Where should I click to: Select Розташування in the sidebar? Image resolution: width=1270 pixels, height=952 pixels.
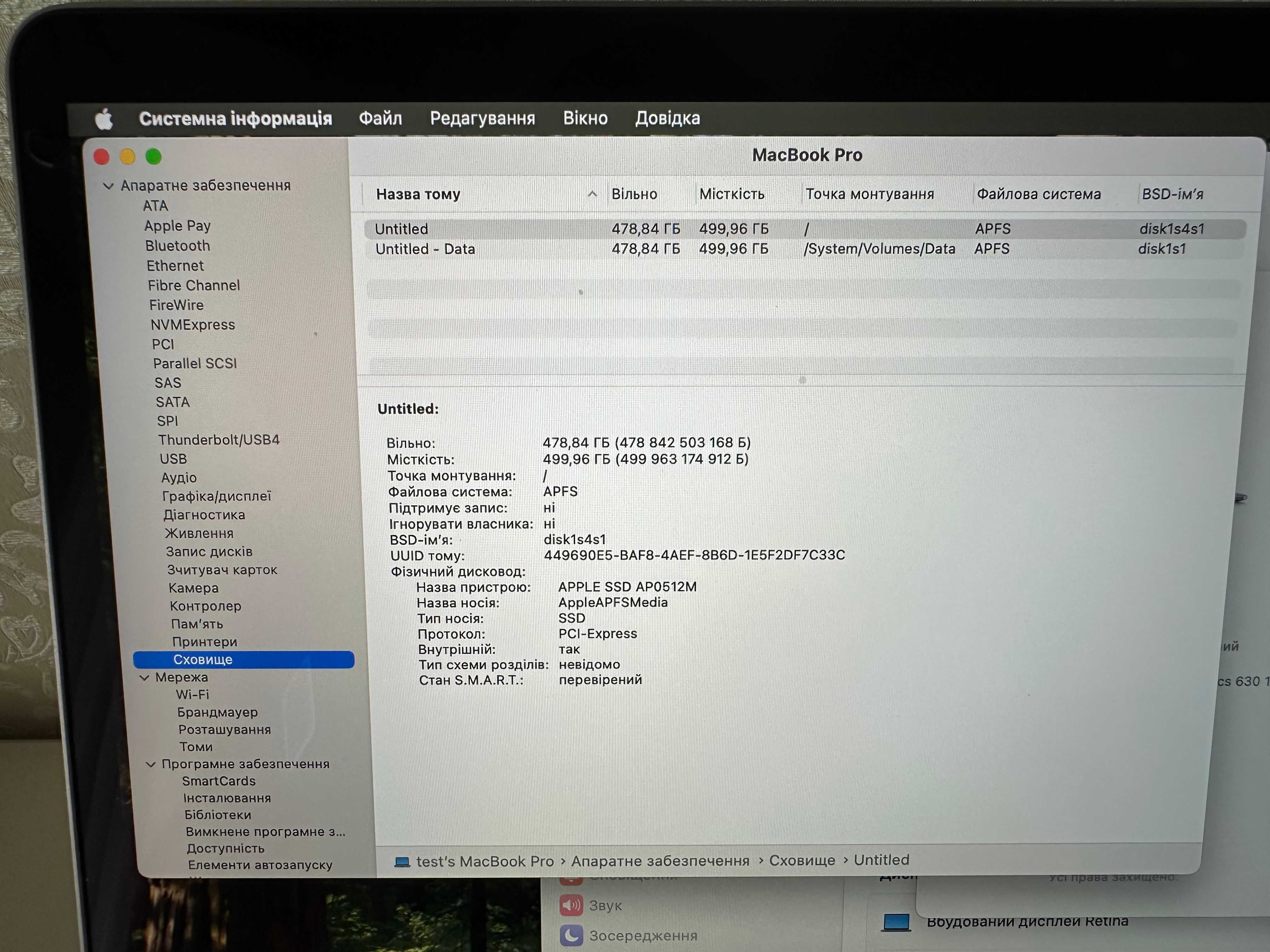click(225, 730)
